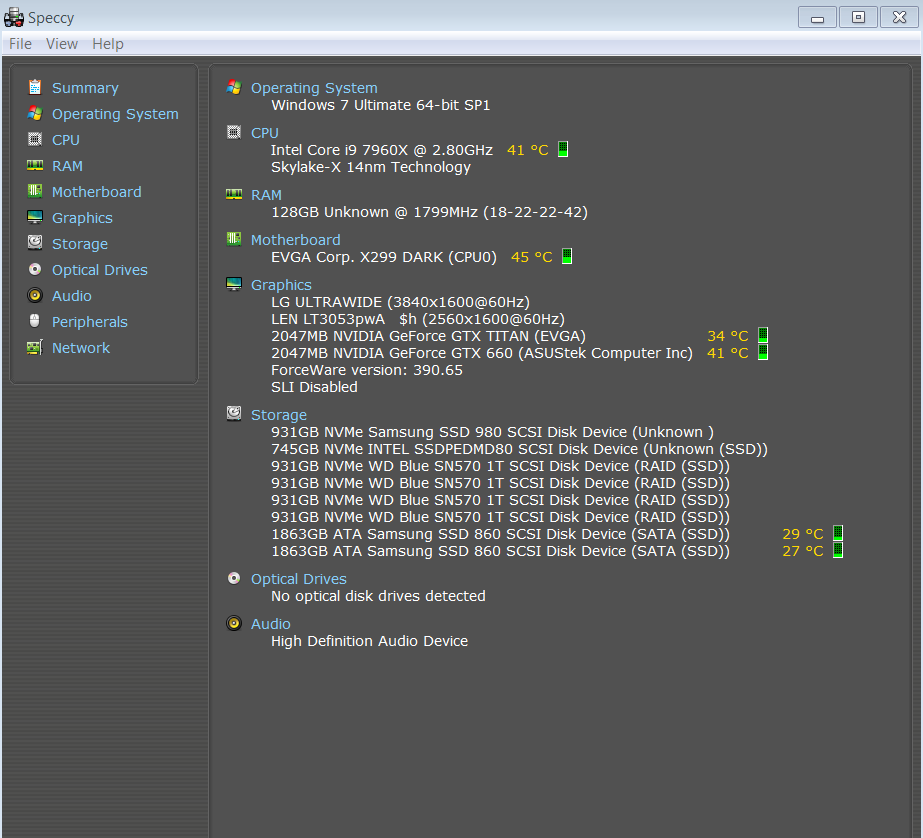Click the Network card icon in sidebar

click(35, 347)
